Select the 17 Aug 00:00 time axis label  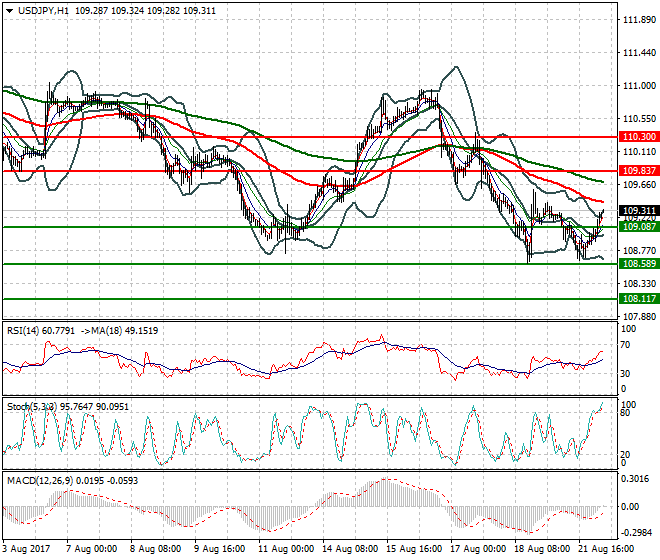click(478, 549)
